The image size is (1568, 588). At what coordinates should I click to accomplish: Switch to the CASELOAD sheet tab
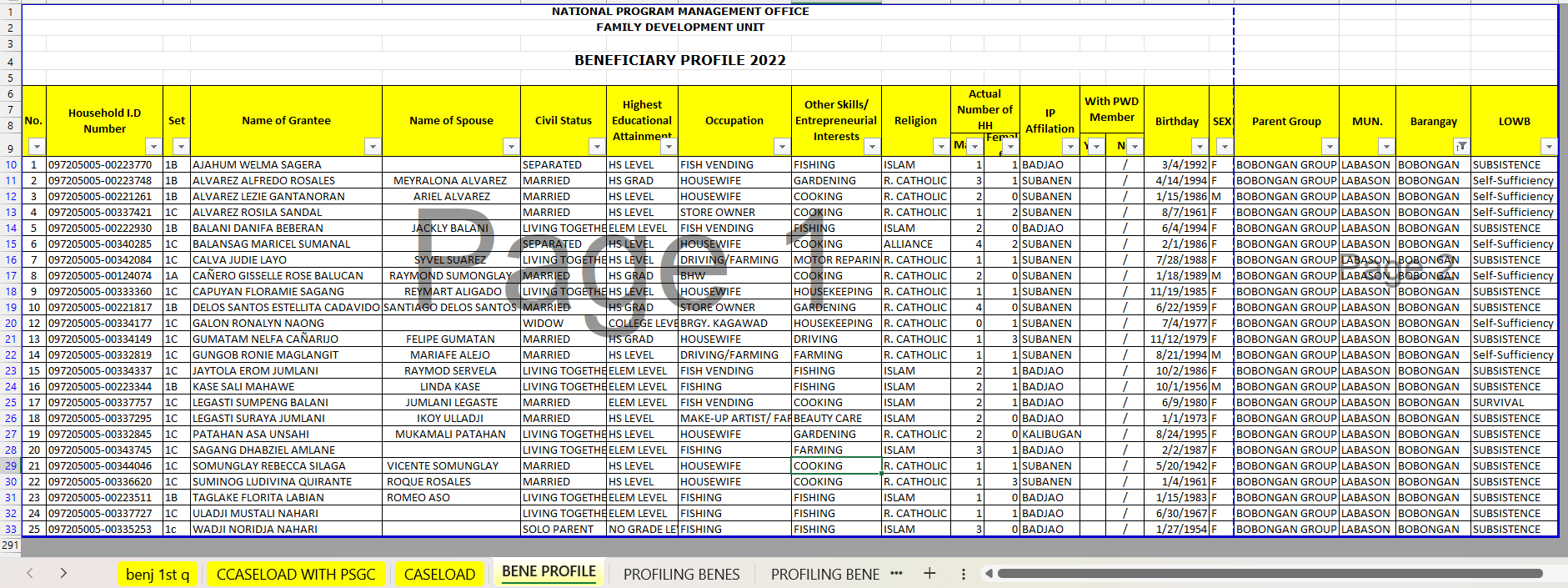coord(439,574)
